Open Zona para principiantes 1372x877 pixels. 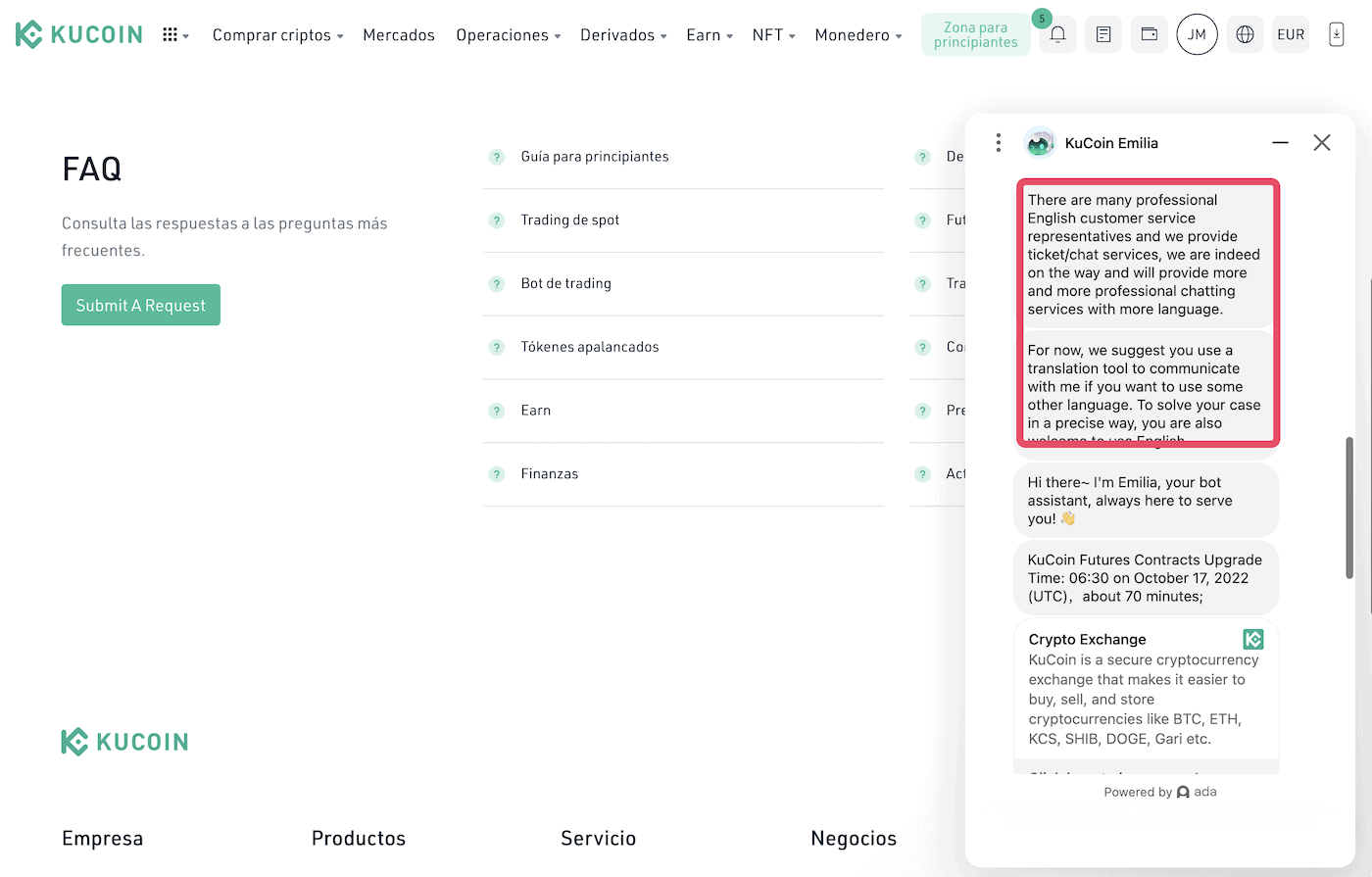976,34
